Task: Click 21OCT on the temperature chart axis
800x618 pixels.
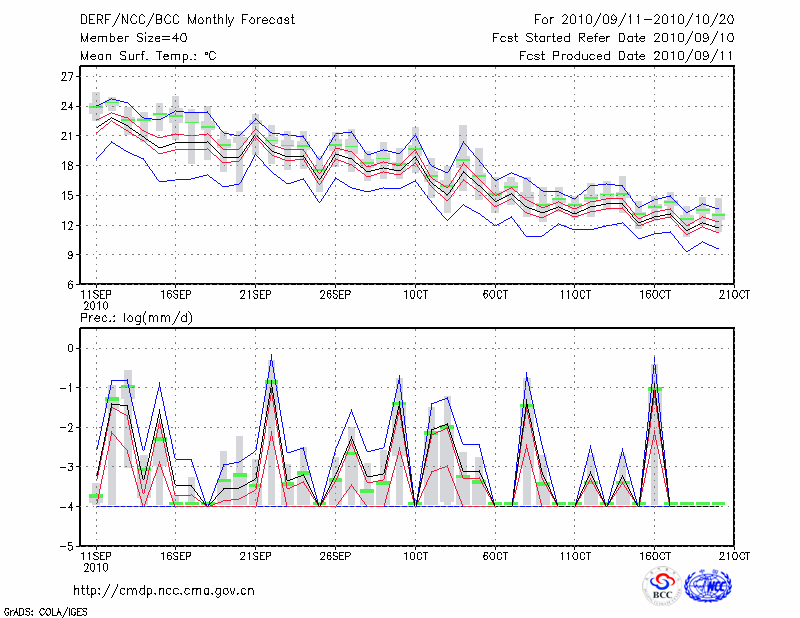Action: pos(735,296)
